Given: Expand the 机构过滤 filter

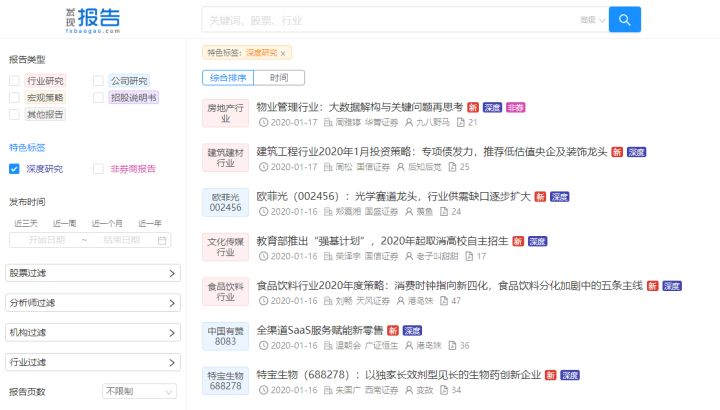Looking at the screenshot, I should coord(93,332).
